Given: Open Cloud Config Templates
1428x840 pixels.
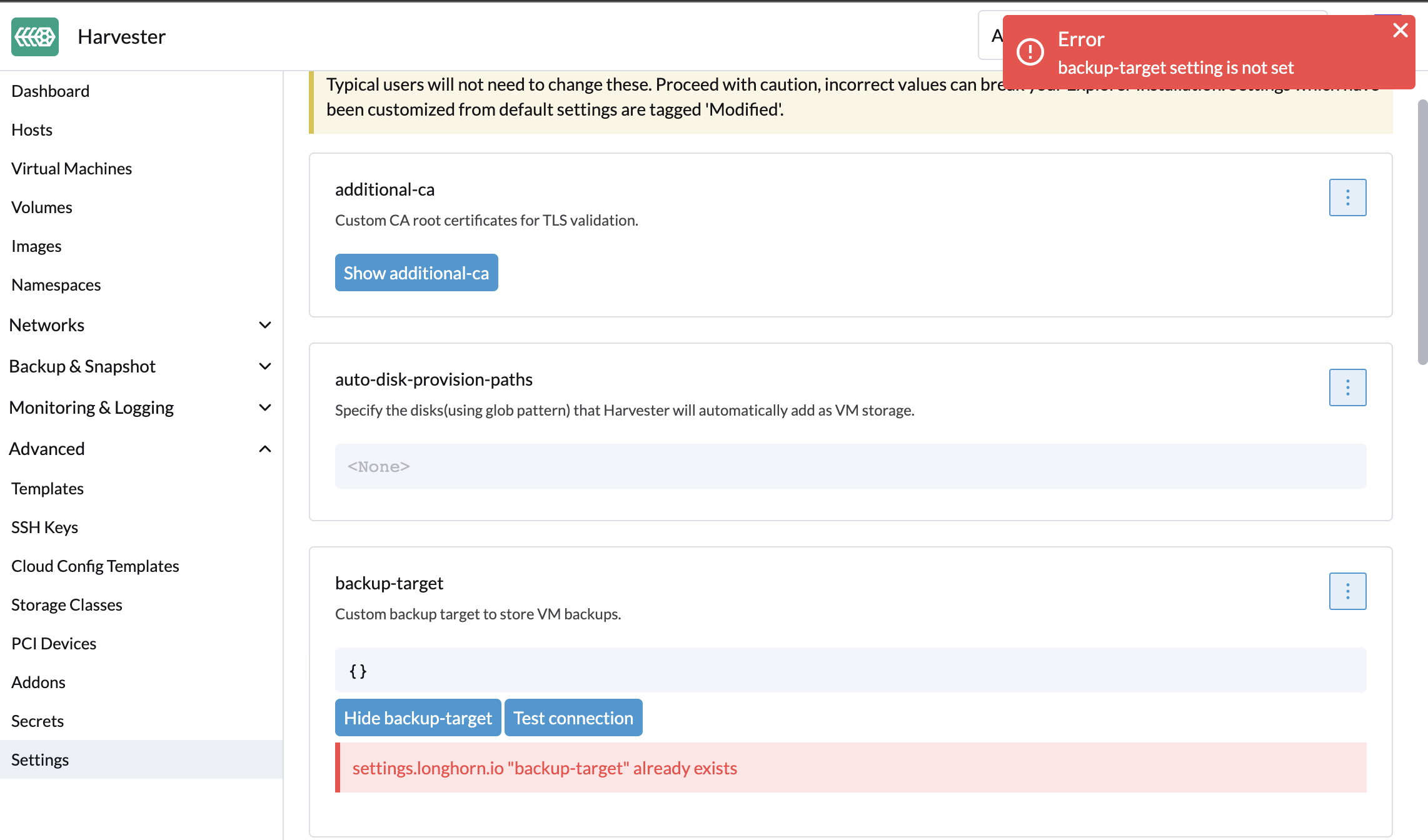Looking at the screenshot, I should (94, 566).
